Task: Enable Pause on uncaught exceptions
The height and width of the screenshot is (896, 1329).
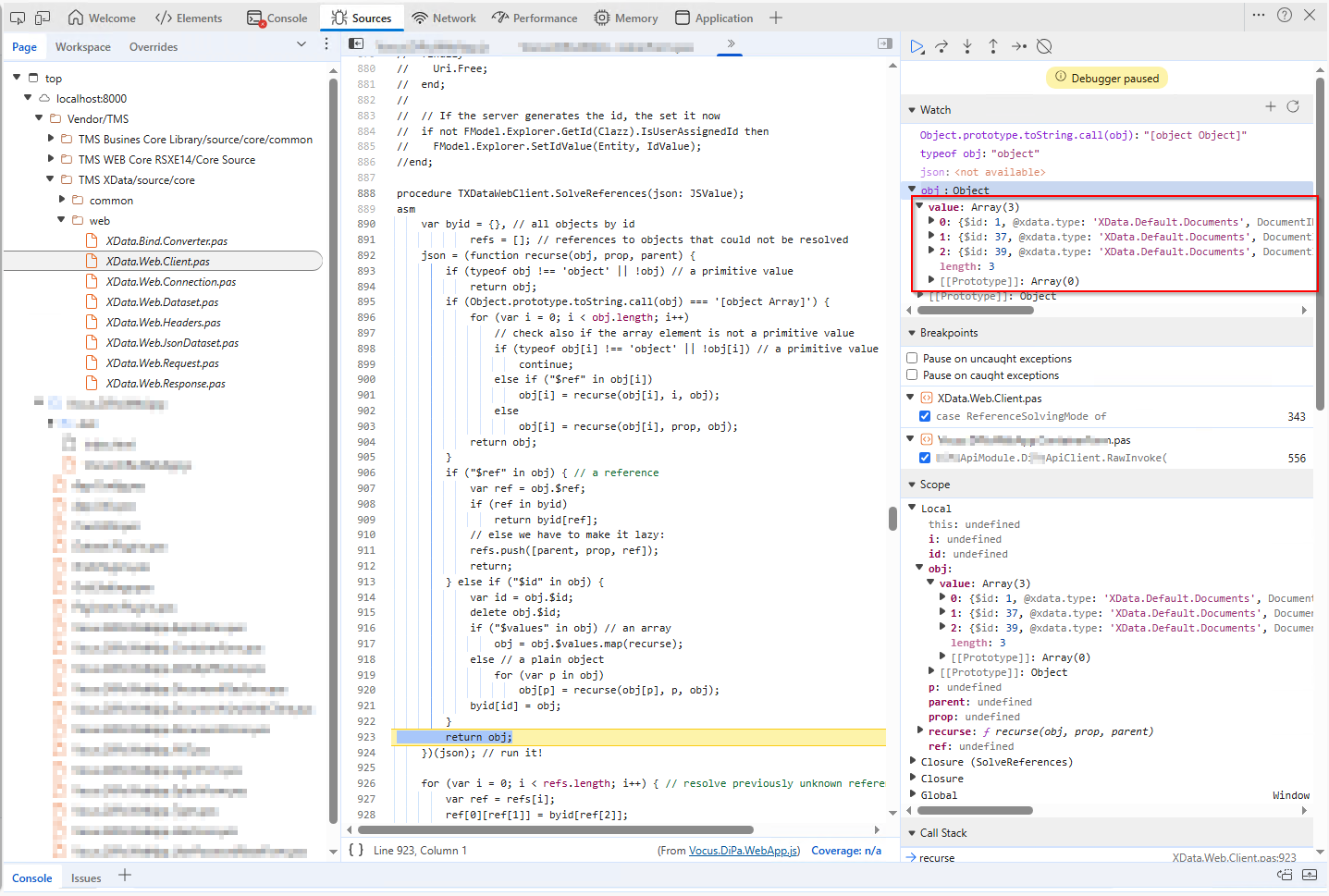Action: pos(912,359)
